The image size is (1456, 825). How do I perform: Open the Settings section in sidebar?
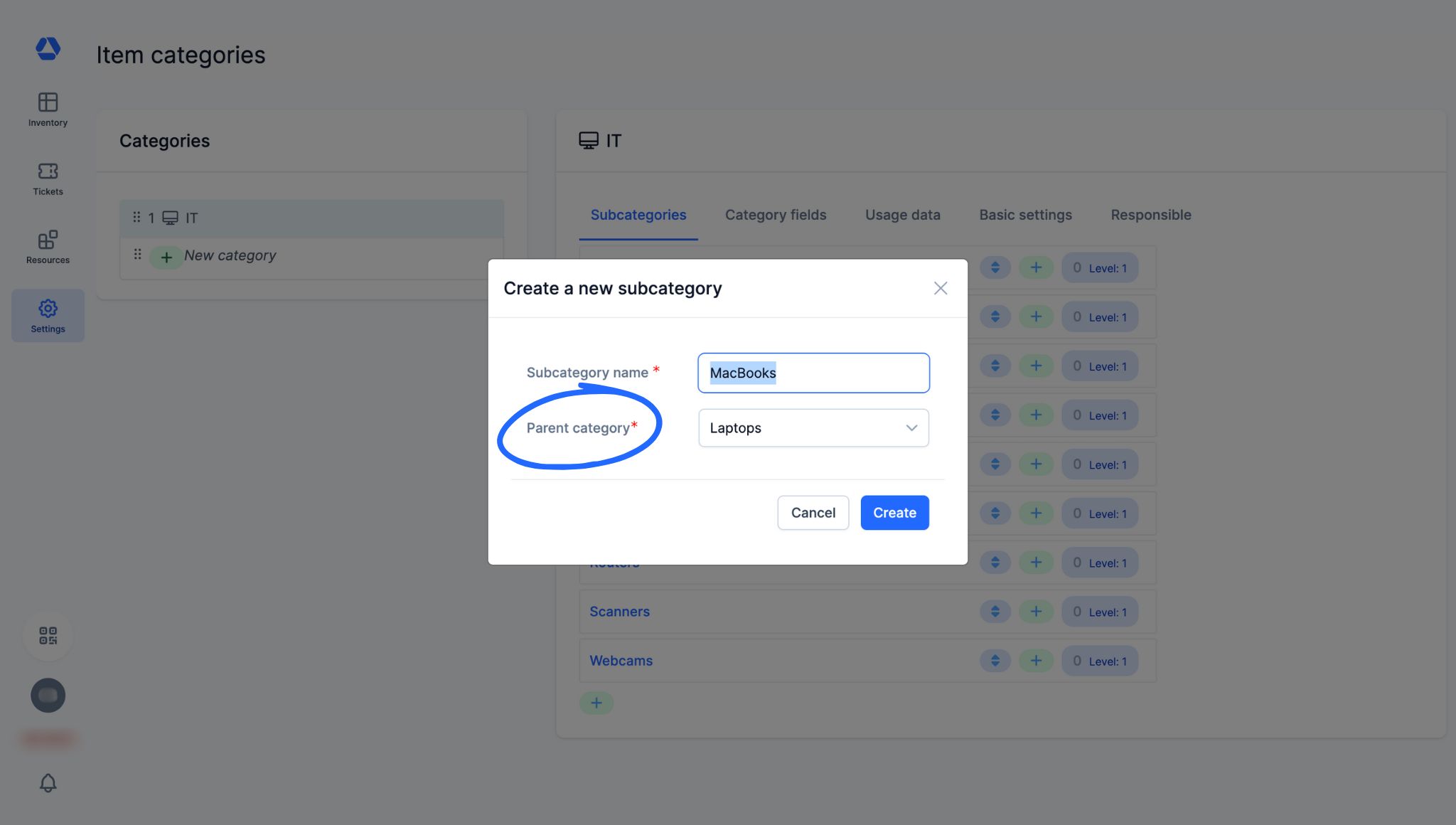point(48,316)
